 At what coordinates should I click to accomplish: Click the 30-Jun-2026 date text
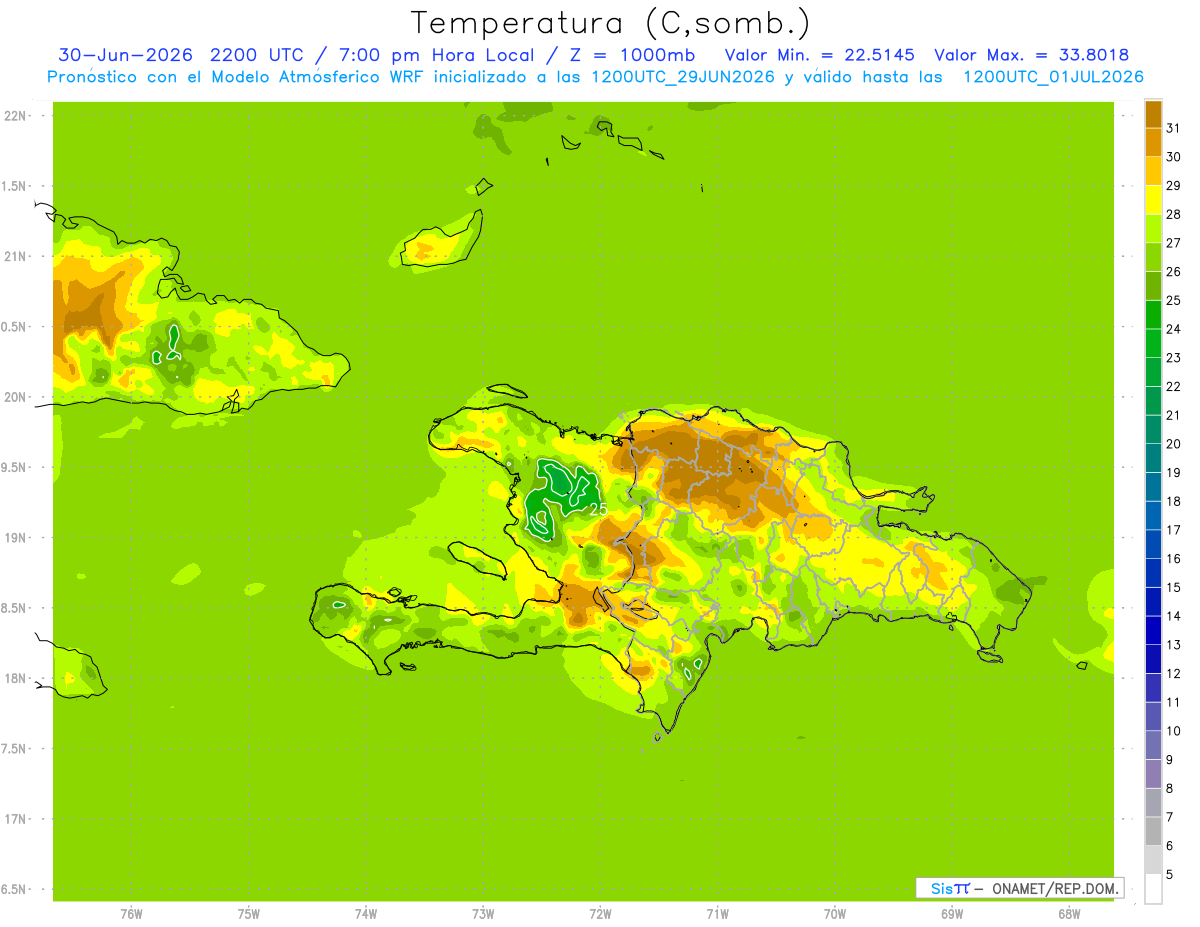(120, 55)
